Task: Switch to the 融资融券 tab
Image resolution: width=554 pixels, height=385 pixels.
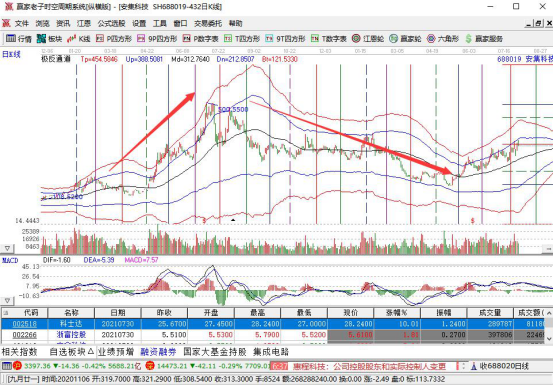Action: tap(158, 351)
